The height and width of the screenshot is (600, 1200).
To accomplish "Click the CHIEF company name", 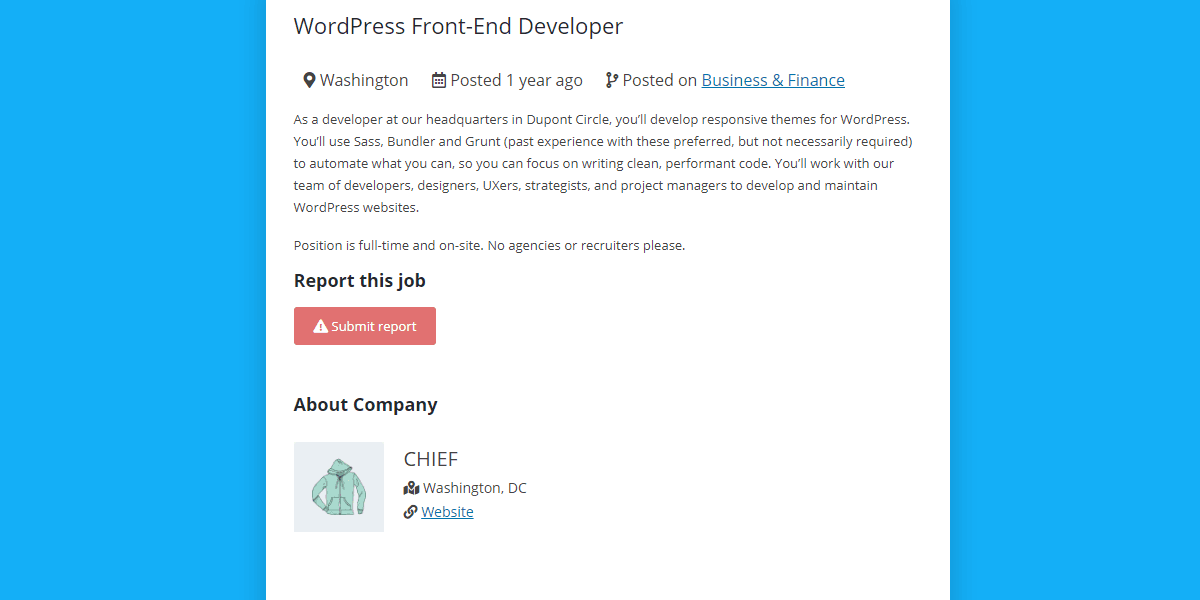I will (431, 459).
